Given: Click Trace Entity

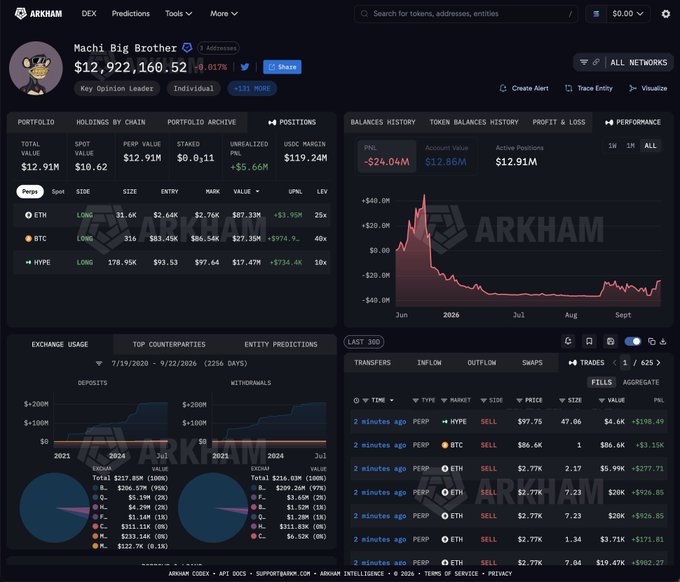Looking at the screenshot, I should [x=588, y=88].
